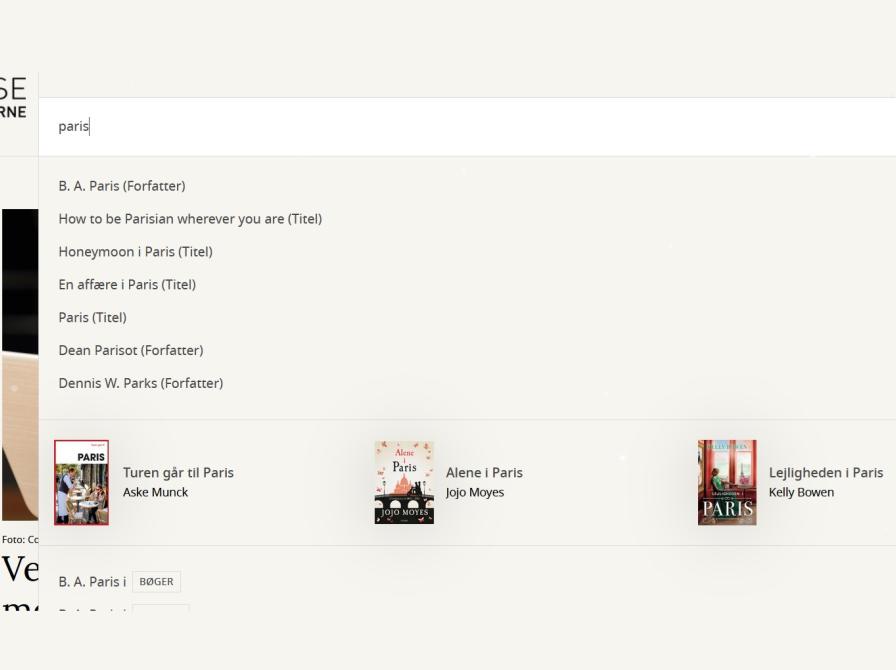Click author name 'Aske Munck'
896x670 pixels.
click(x=155, y=492)
